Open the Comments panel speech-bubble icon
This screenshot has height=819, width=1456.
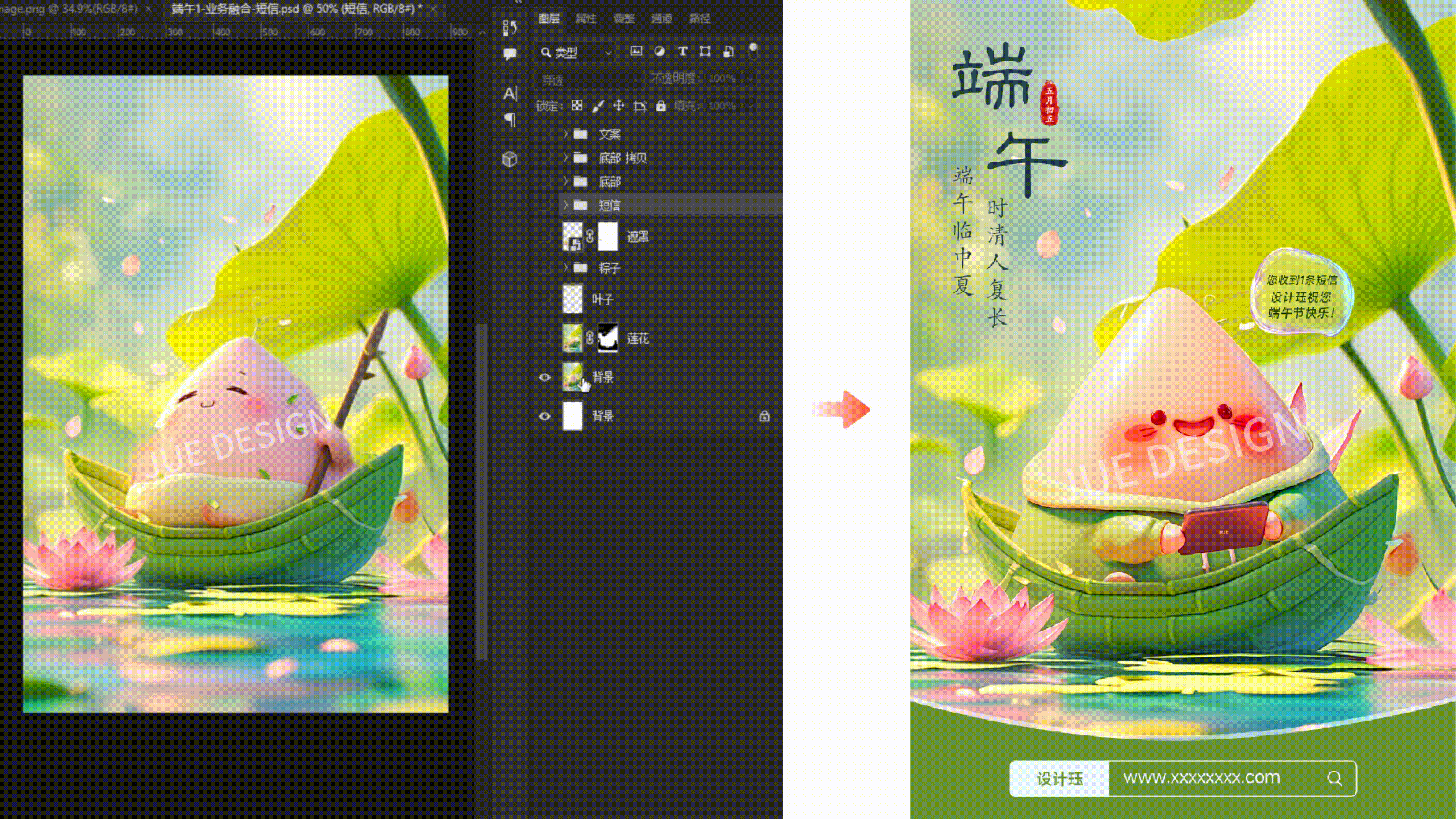[x=510, y=54]
